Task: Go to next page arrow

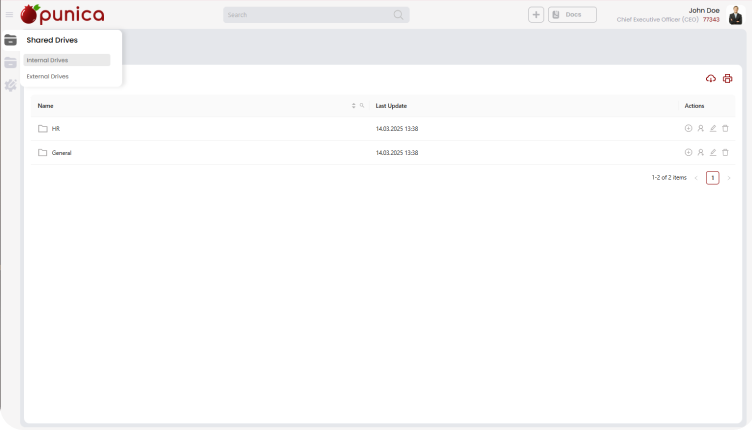Action: pos(729,178)
